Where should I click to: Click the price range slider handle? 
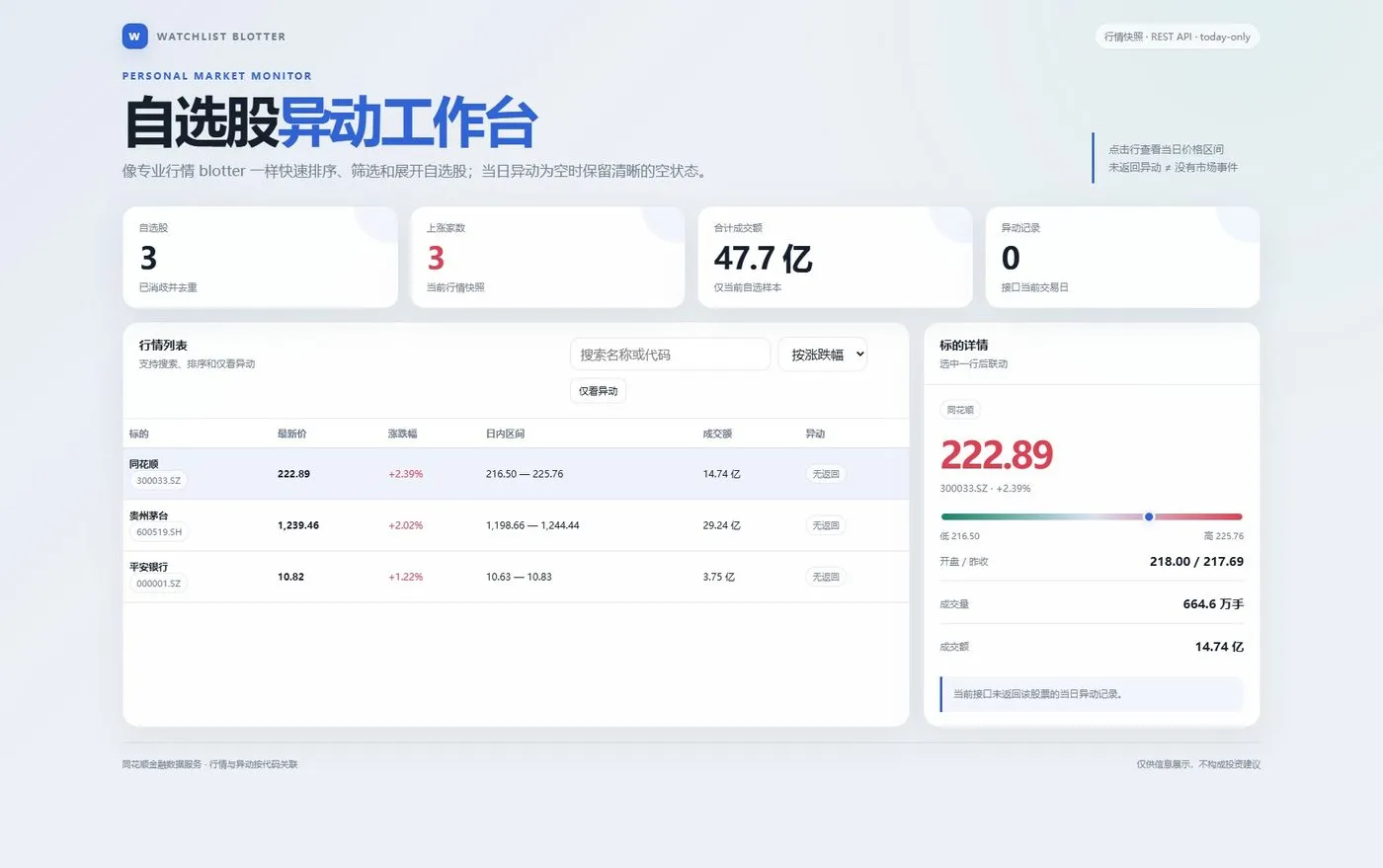point(1149,516)
